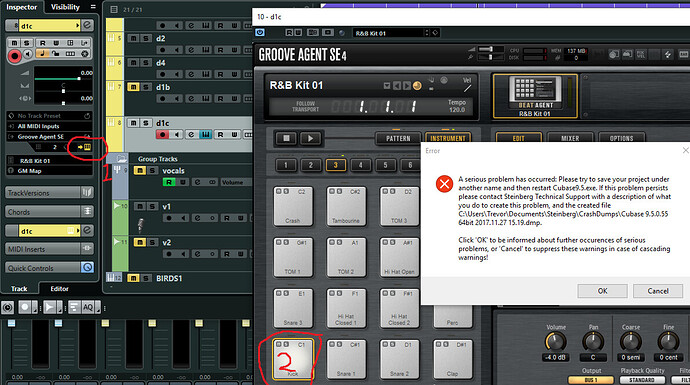Toggle Read automation on vocals track
The image size is (690, 385).
tap(169, 182)
